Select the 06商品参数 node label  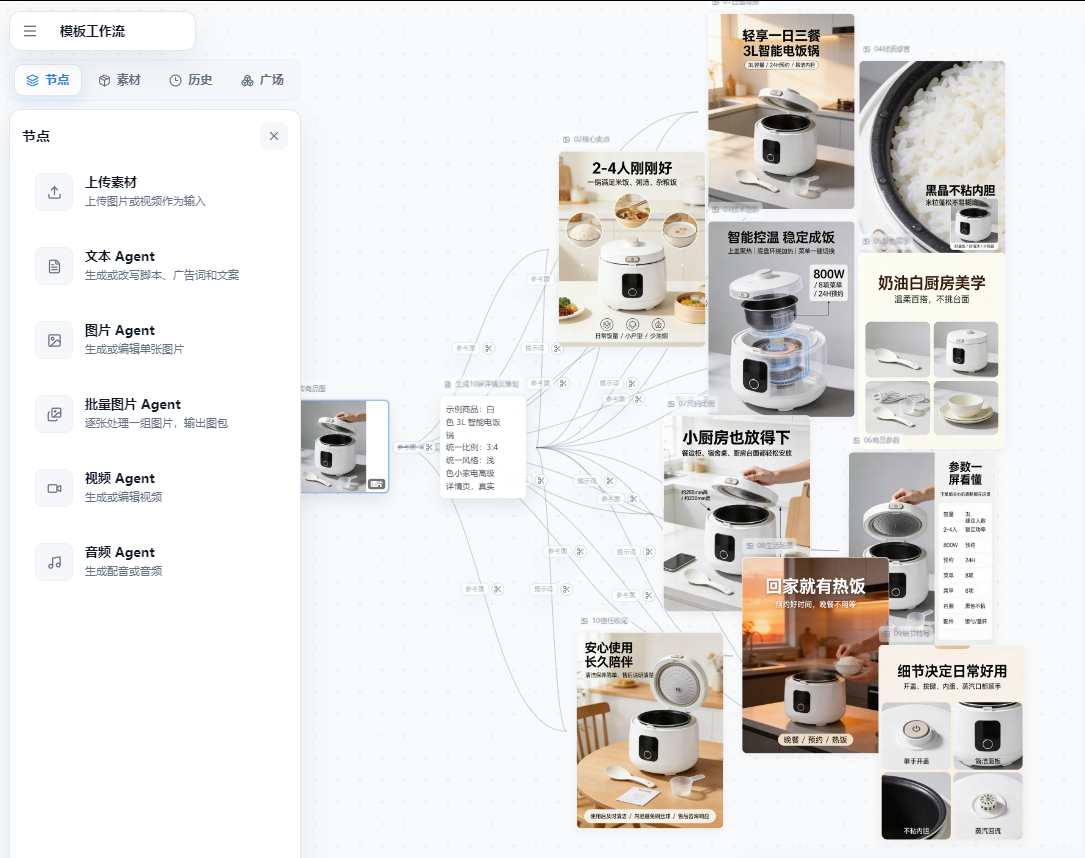(877, 440)
